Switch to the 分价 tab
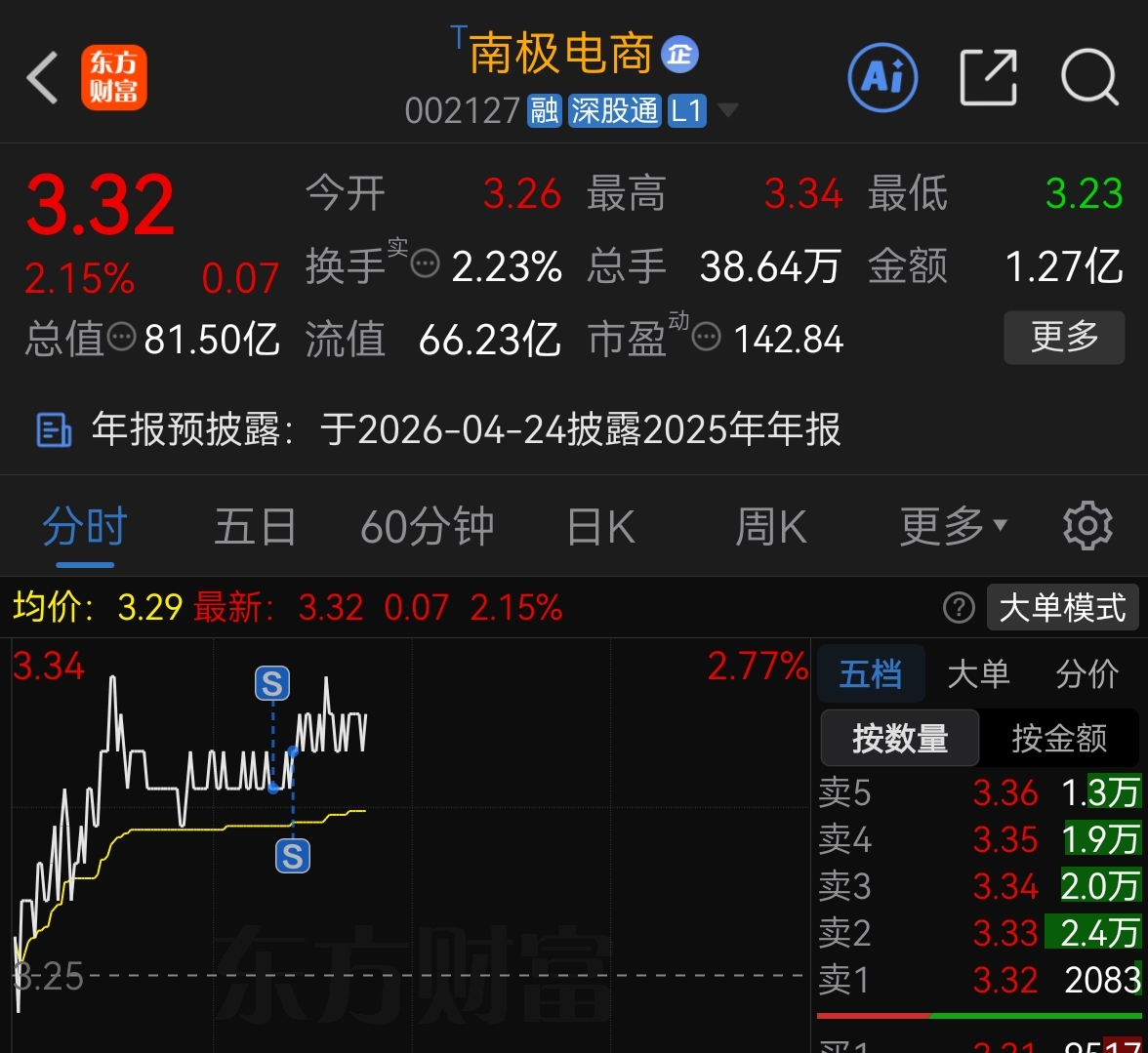The height and width of the screenshot is (1053, 1148). (x=1087, y=674)
